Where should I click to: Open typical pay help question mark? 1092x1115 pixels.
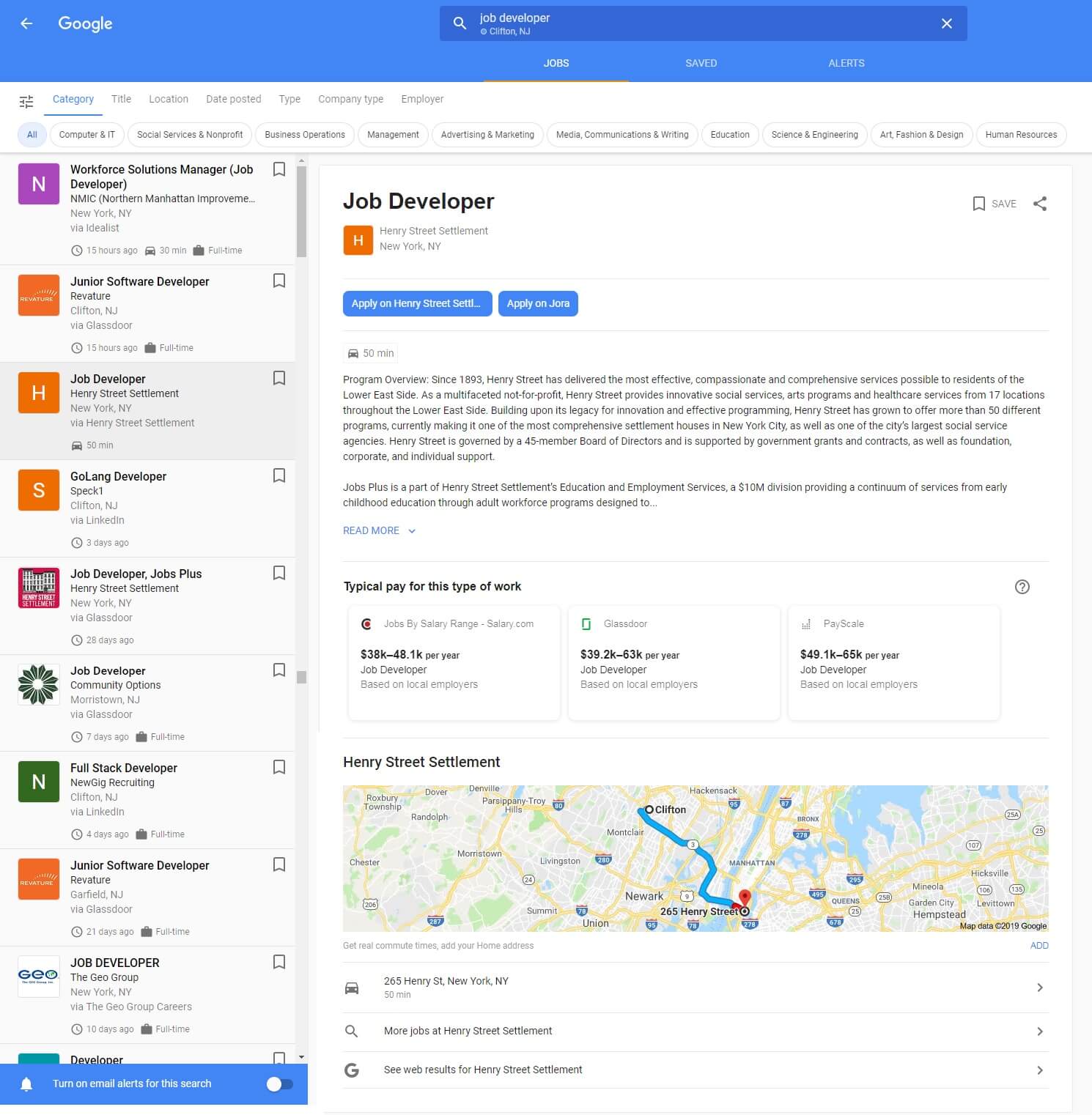[x=1022, y=587]
